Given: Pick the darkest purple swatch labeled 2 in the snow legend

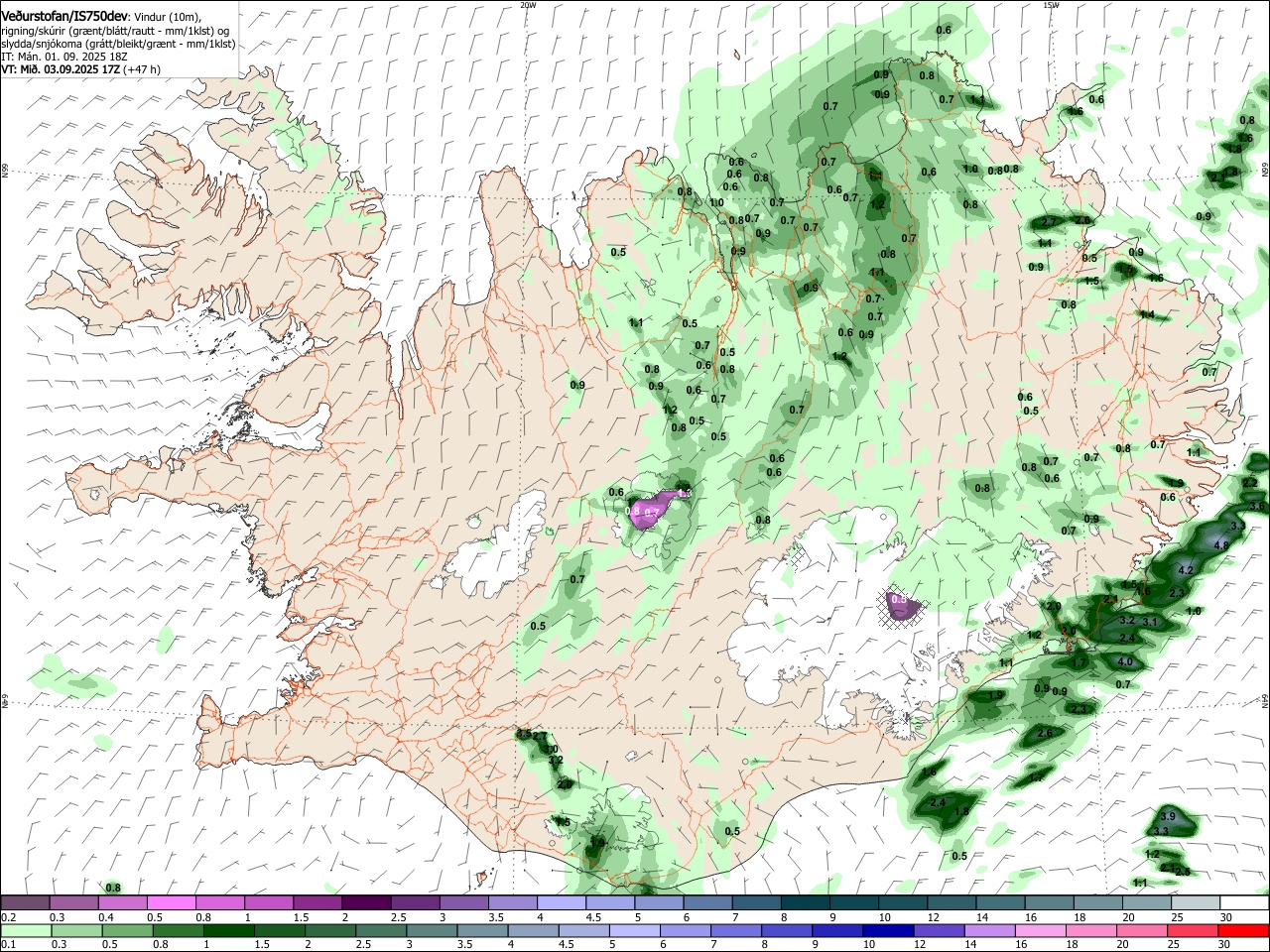Looking at the screenshot, I should click(365, 903).
